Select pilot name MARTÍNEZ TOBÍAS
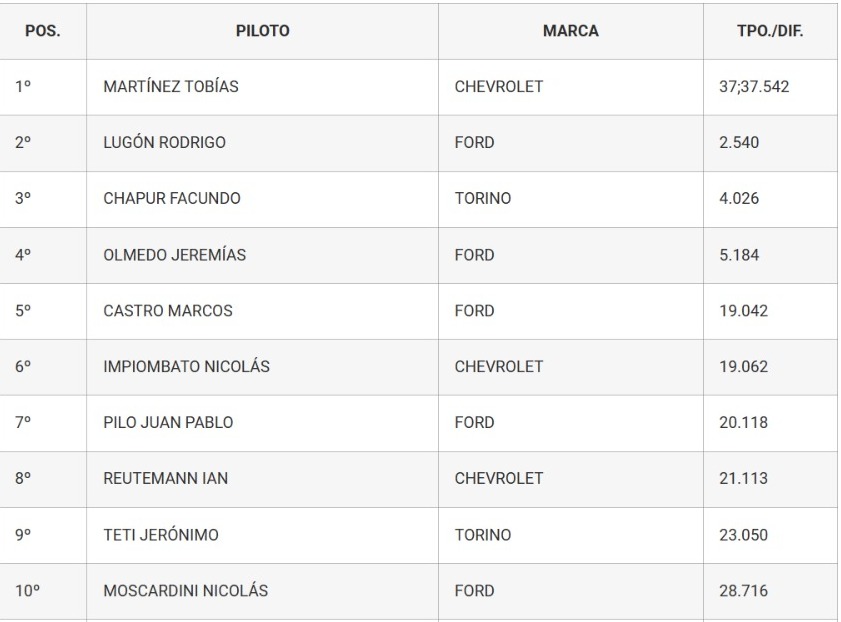This screenshot has height=622, width=841. (x=171, y=87)
